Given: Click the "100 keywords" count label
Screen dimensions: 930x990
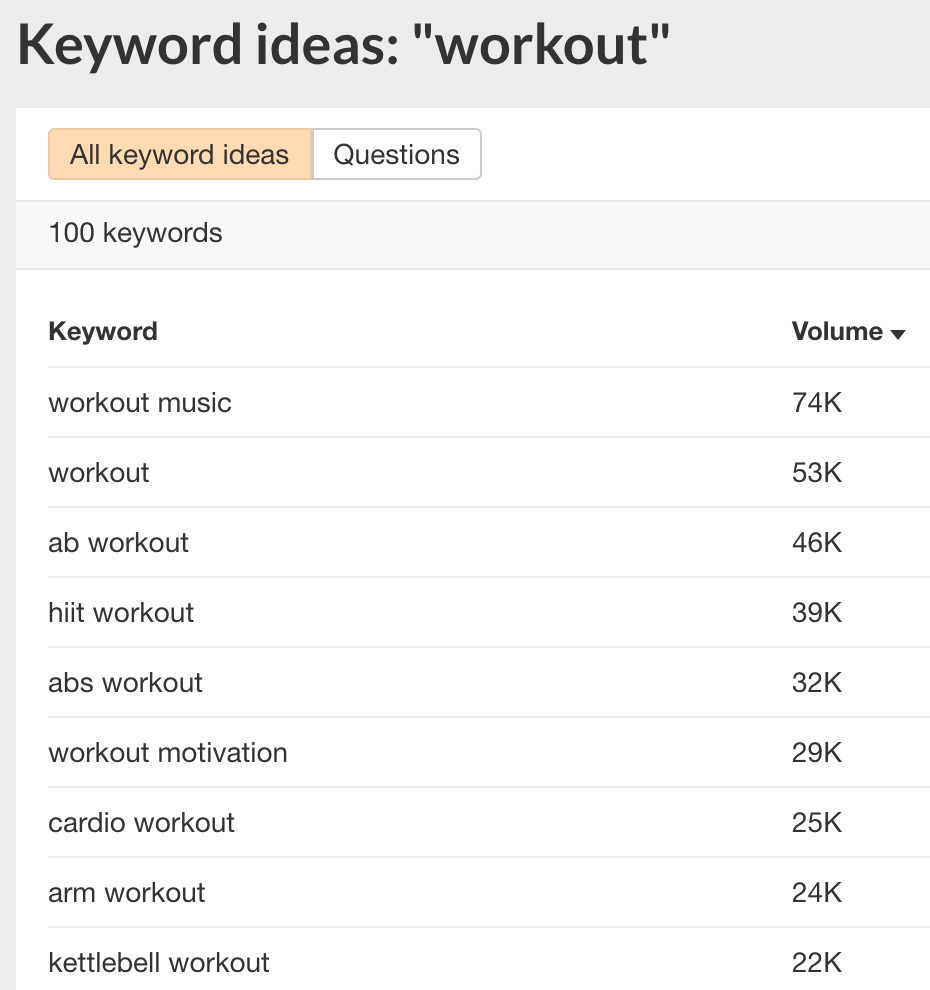Looking at the screenshot, I should click(x=134, y=233).
